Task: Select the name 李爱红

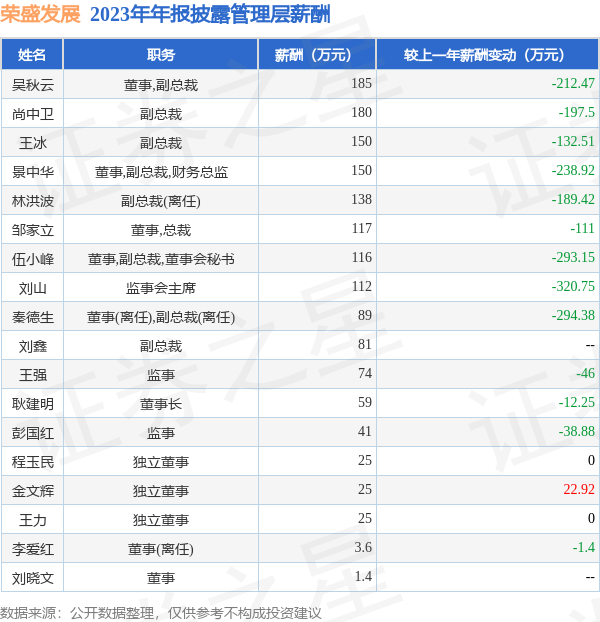Action: (x=33, y=549)
